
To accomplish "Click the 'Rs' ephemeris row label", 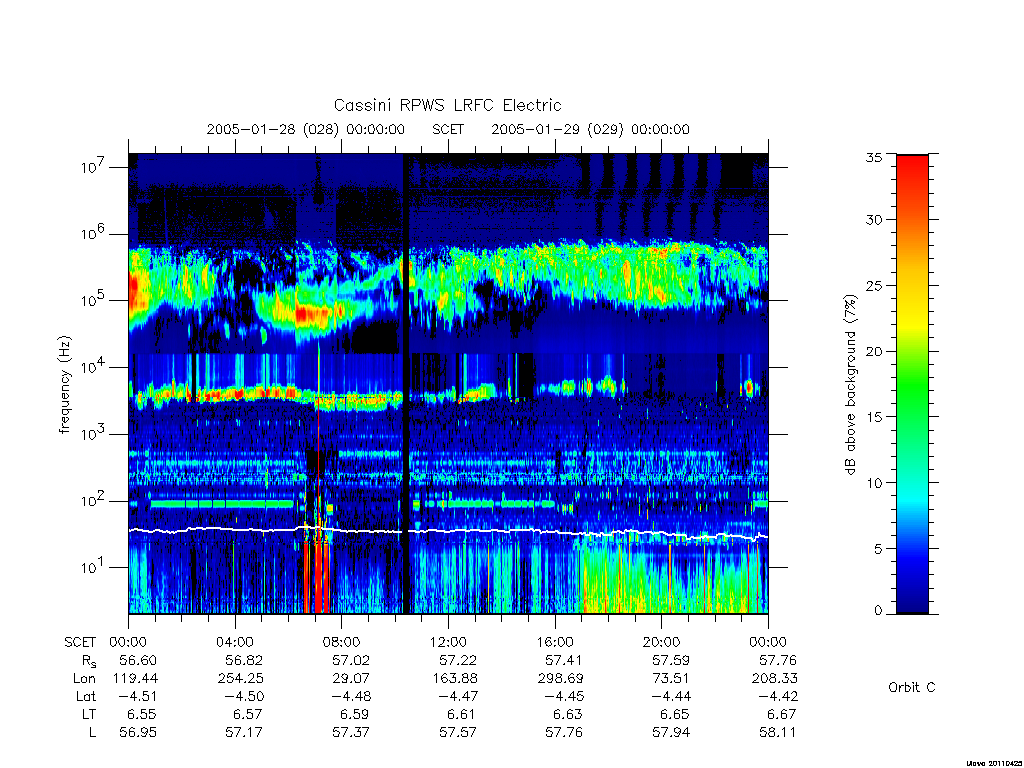I will [x=89, y=661].
